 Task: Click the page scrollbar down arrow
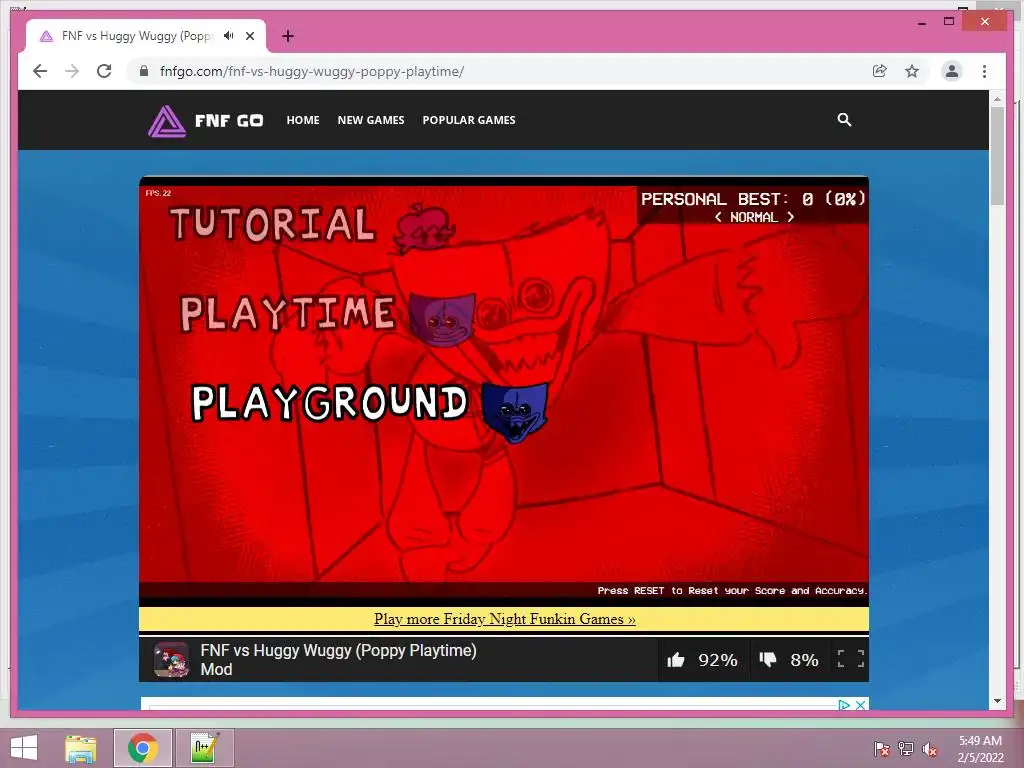click(x=997, y=701)
